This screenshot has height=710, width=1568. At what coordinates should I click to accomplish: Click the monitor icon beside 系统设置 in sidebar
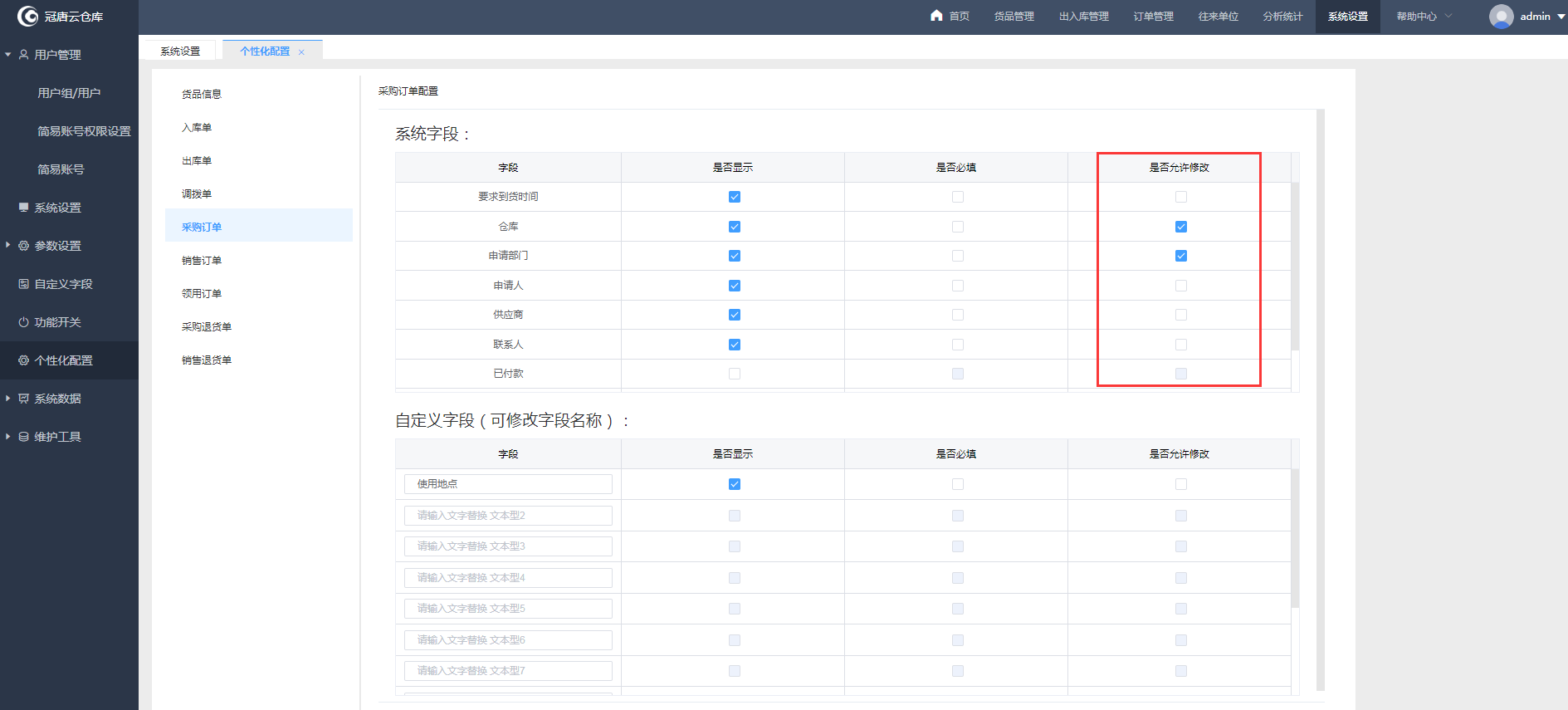(24, 208)
